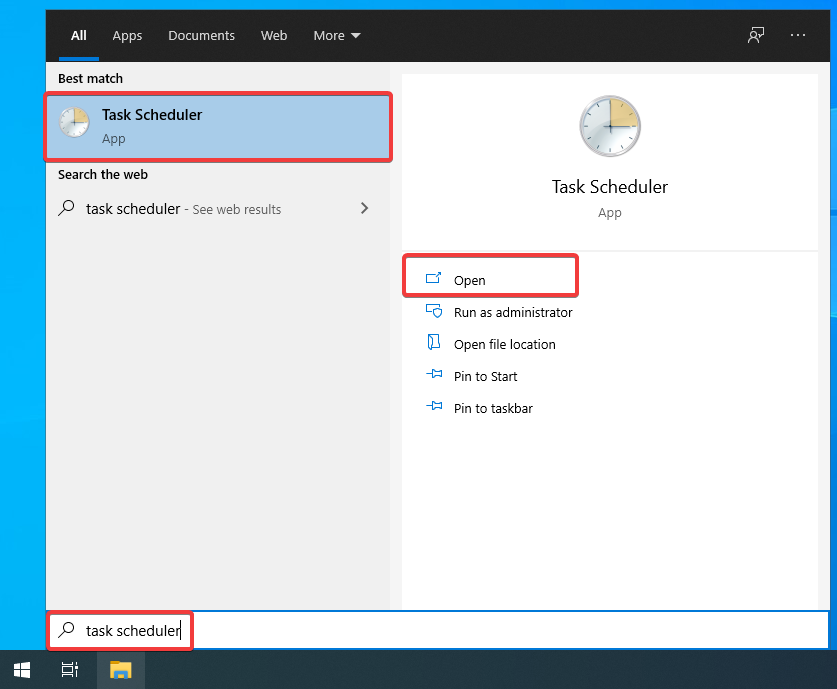Click the search magnifier icon beside web result
This screenshot has width=837, height=689.
point(66,208)
